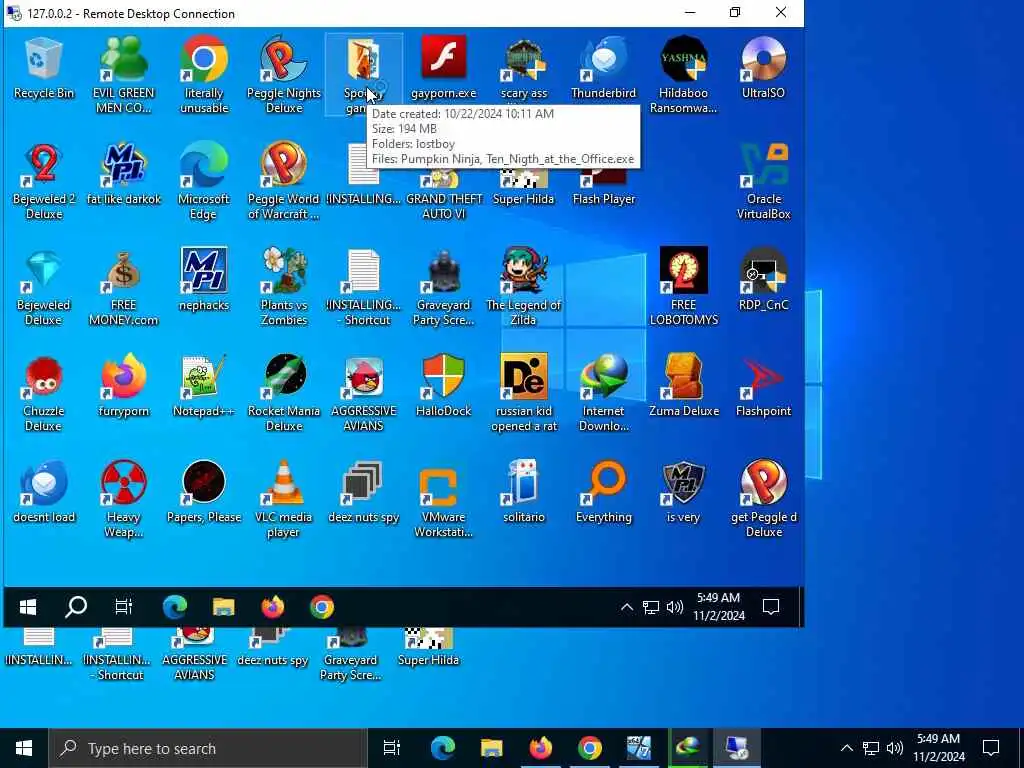Select the Peggle Nights Deluxe shortcut
Image resolution: width=1024 pixels, height=768 pixels.
[284, 75]
